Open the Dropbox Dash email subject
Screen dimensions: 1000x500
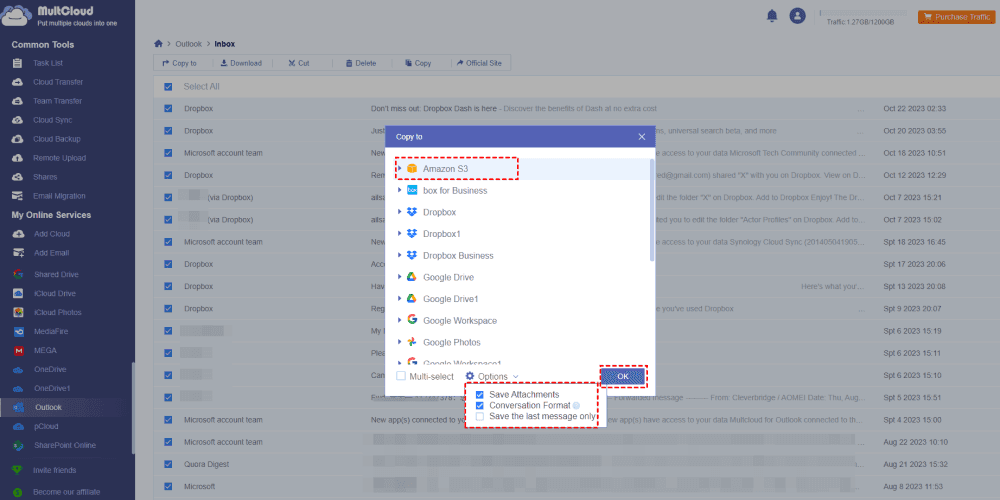point(434,108)
